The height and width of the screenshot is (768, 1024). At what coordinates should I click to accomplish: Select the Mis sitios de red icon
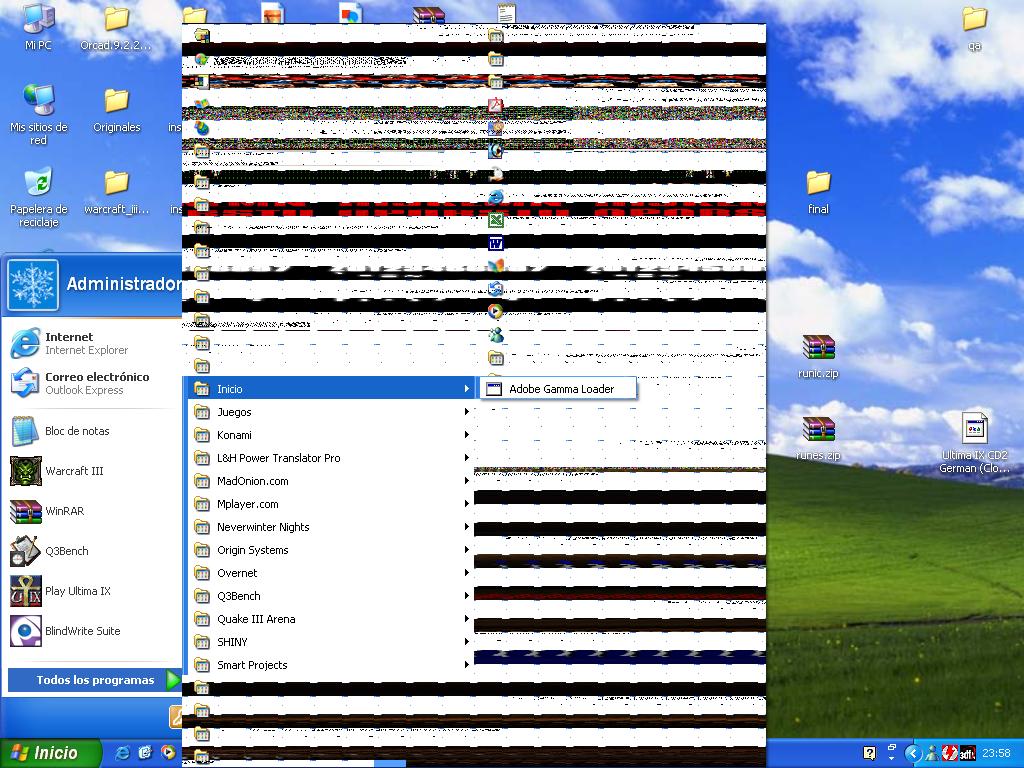39,115
